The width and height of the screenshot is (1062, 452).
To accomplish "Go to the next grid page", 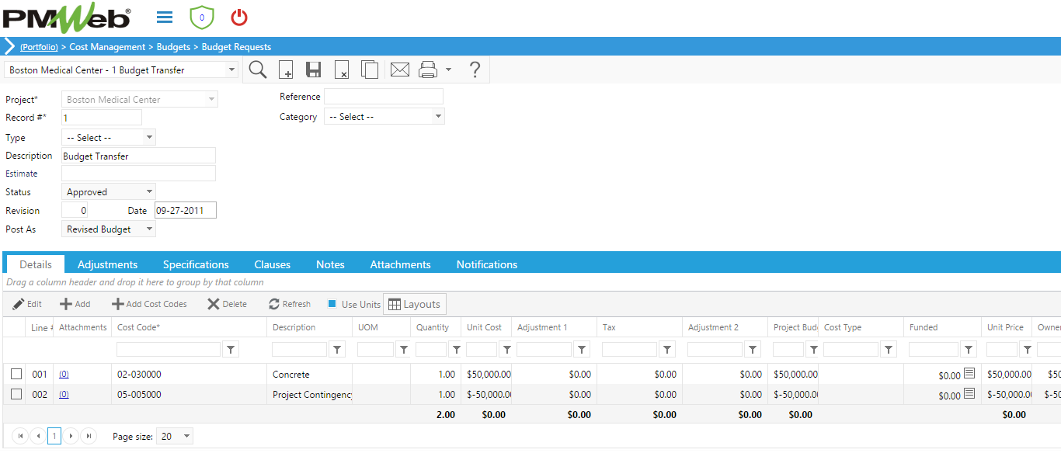I will pos(71,436).
